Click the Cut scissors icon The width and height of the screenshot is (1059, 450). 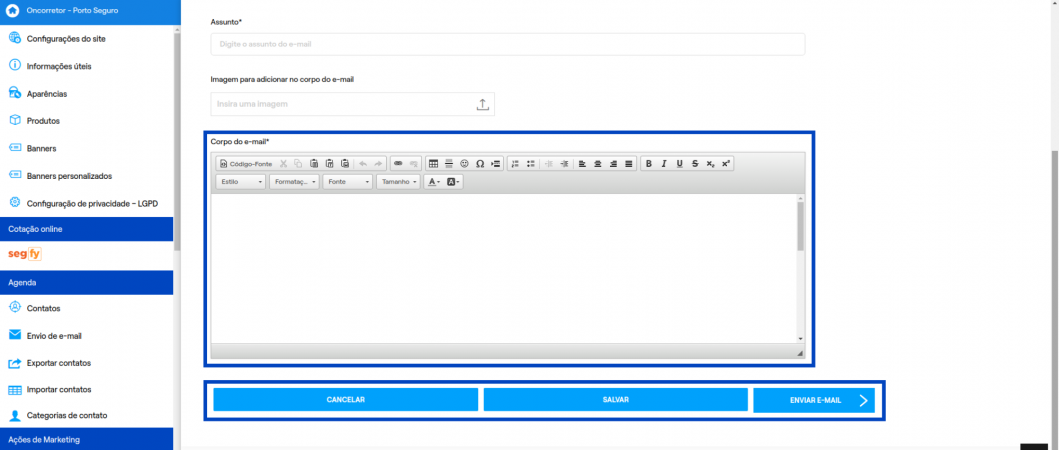pyautogui.click(x=283, y=164)
